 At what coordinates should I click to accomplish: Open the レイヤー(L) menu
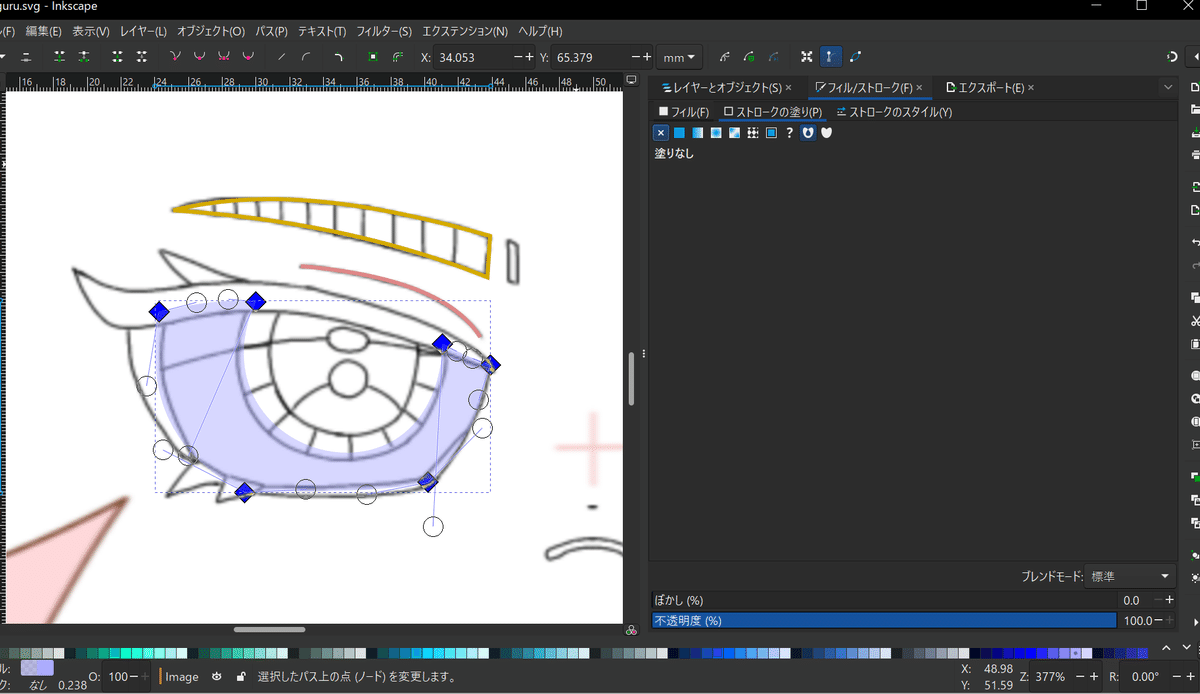click(143, 32)
